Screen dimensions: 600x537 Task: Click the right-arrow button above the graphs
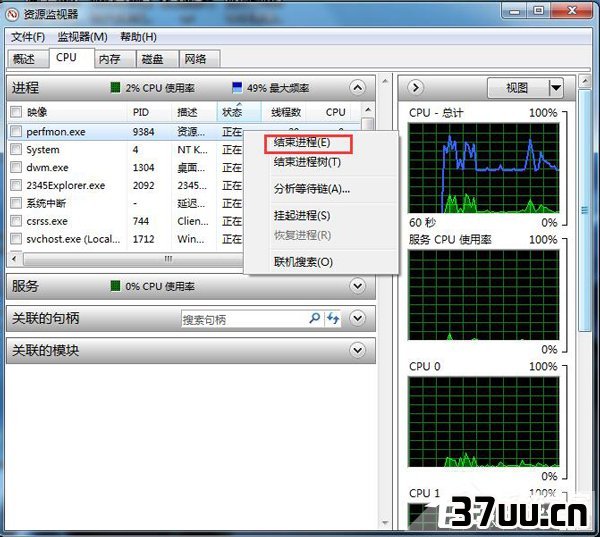click(x=416, y=88)
